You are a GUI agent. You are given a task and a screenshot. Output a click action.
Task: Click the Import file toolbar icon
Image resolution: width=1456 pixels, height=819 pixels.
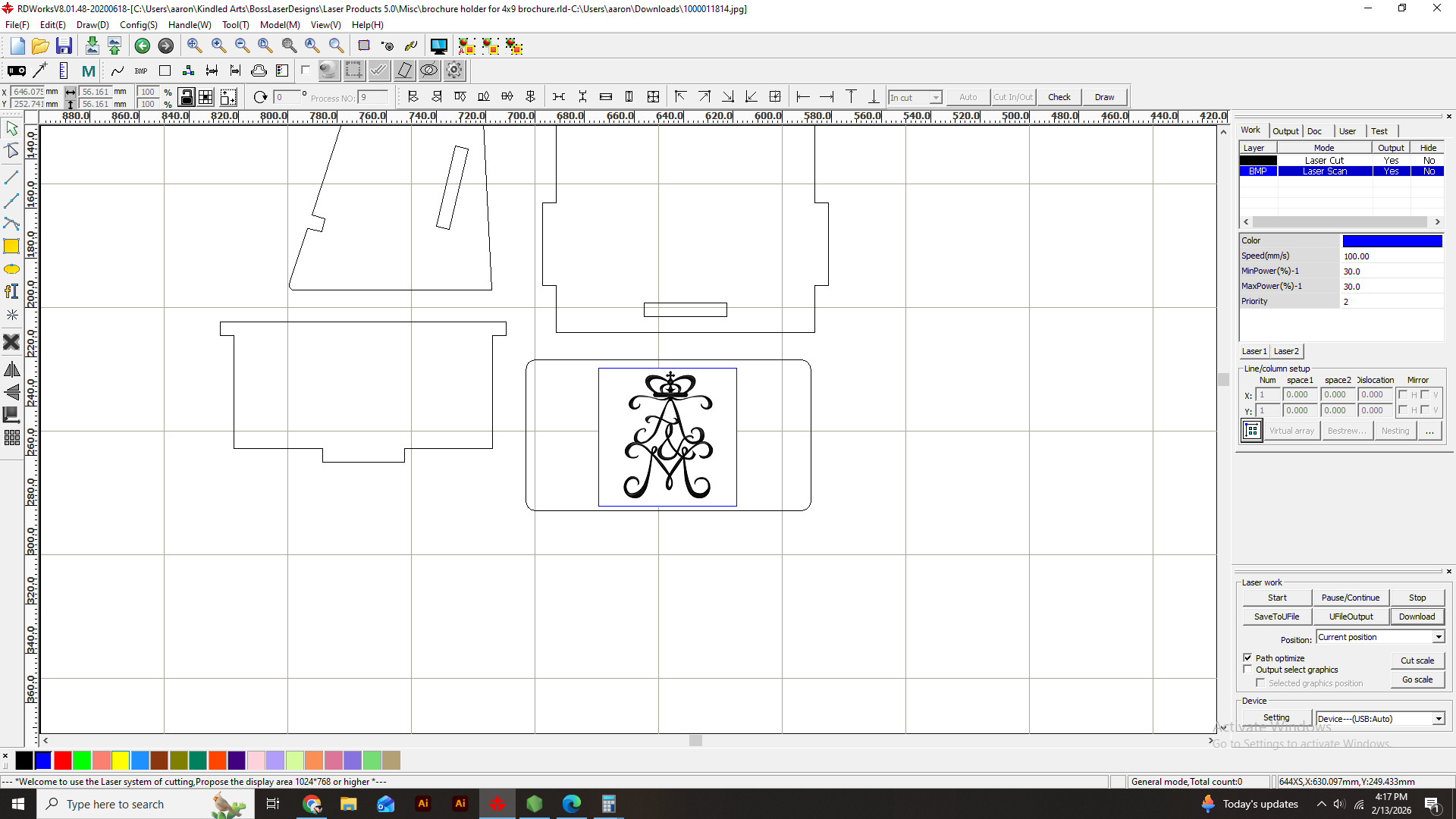(x=92, y=45)
